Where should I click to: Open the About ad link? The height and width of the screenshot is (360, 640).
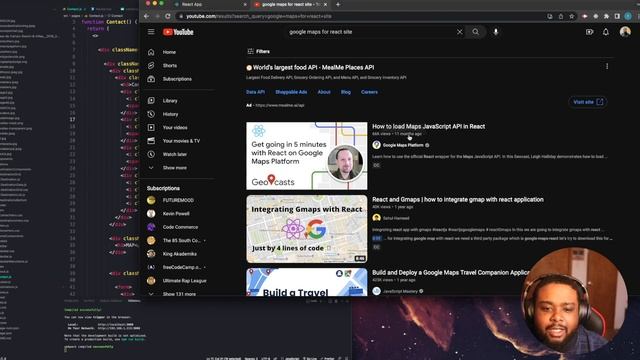click(324, 92)
